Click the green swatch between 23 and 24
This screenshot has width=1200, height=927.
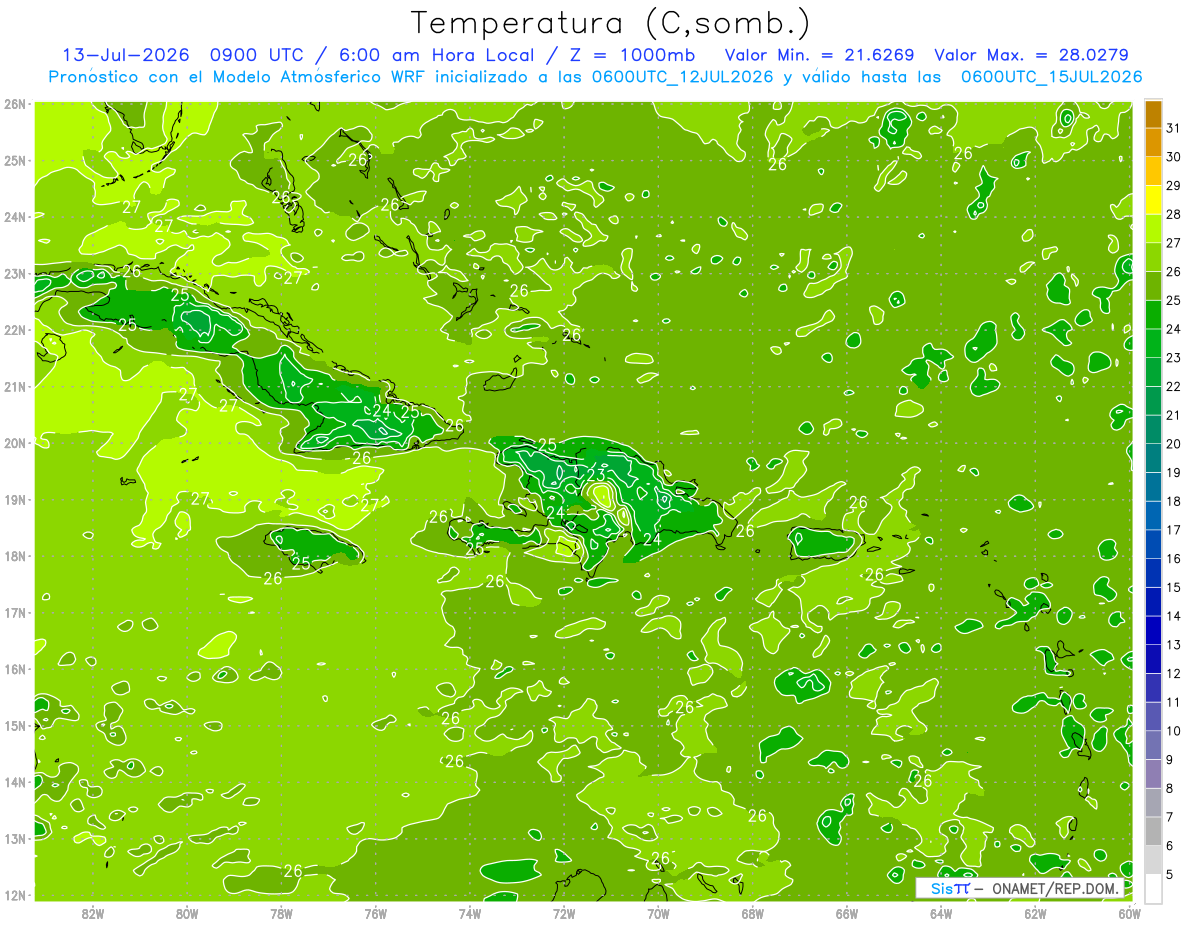point(1153,344)
